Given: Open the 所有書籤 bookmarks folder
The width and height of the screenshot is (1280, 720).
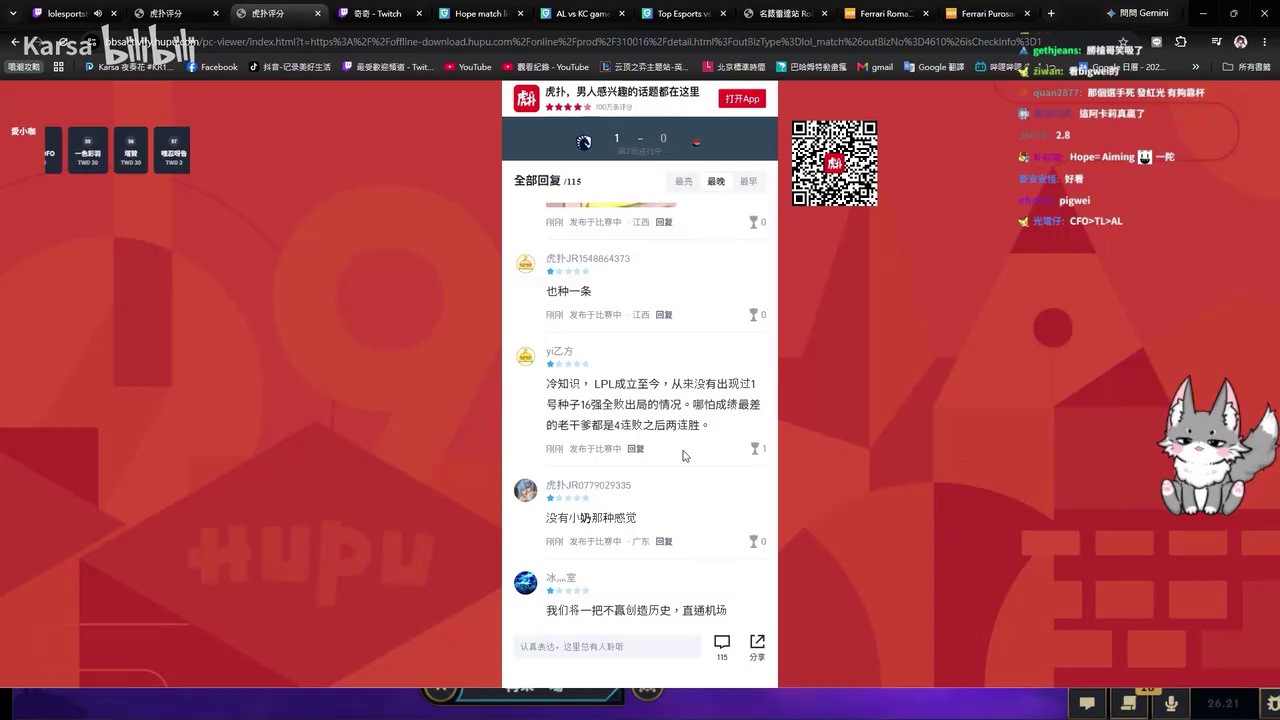Looking at the screenshot, I should (x=1247, y=67).
